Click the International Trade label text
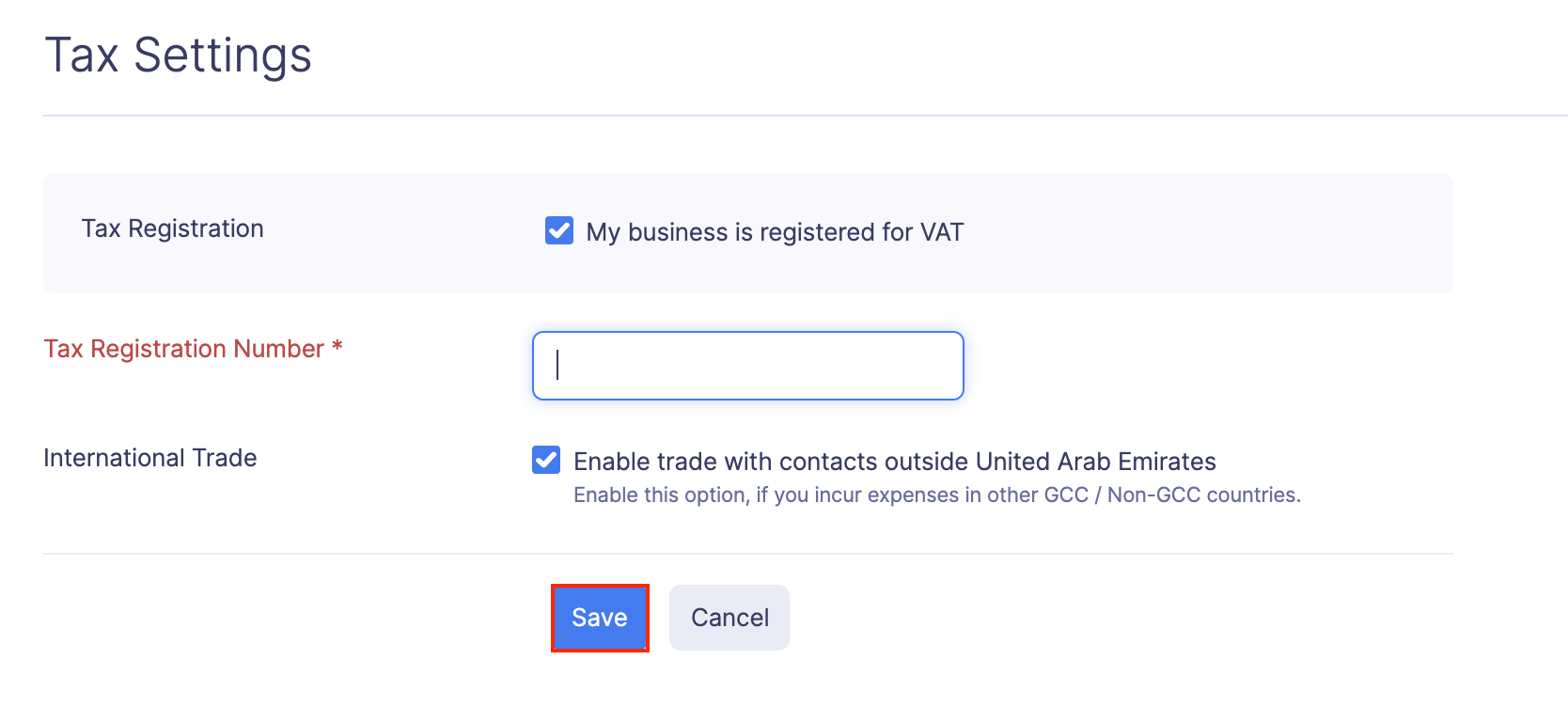Screen dimensions: 1568x707 149,458
